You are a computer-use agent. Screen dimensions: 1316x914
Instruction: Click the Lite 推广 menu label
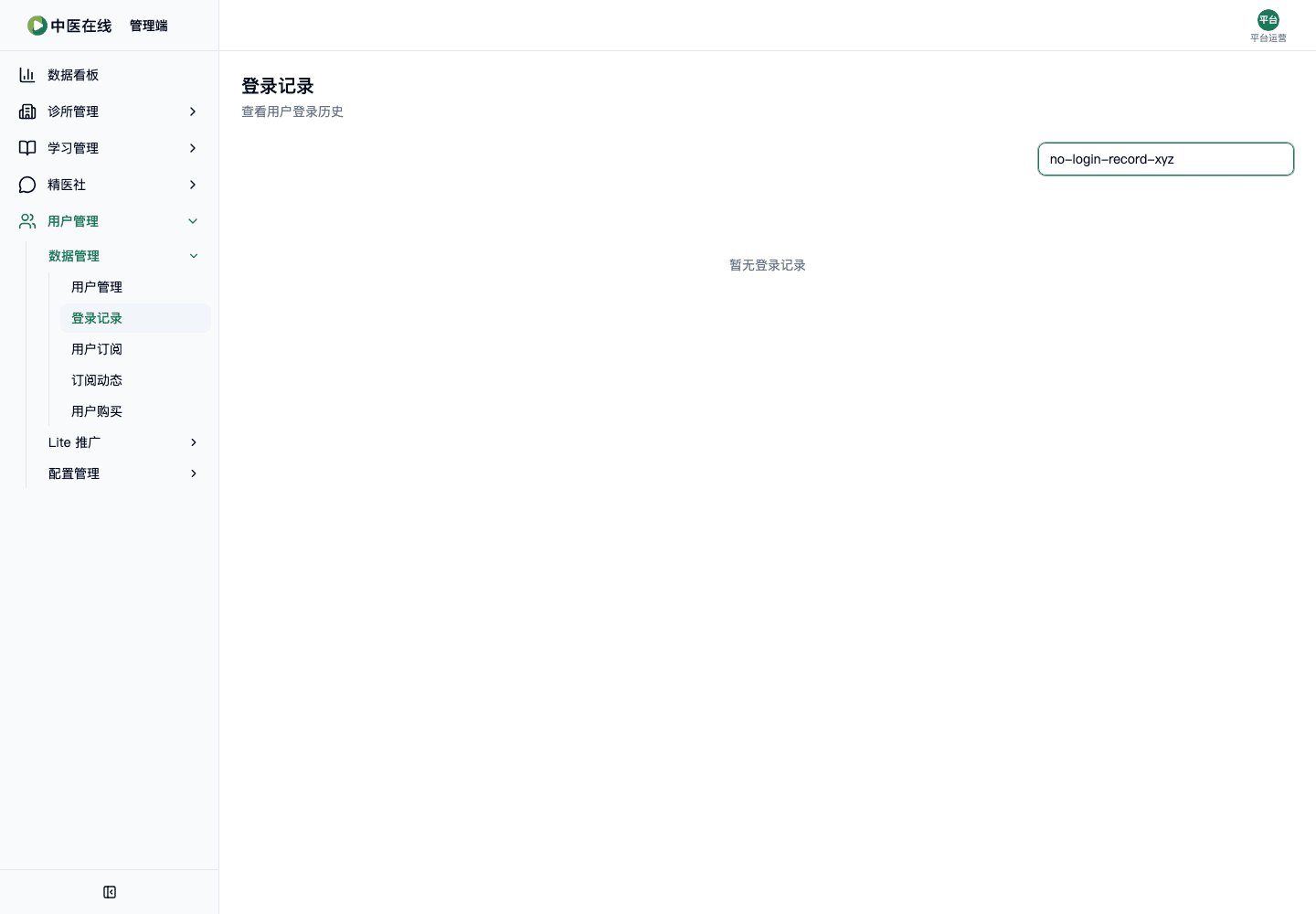pyautogui.click(x=75, y=442)
